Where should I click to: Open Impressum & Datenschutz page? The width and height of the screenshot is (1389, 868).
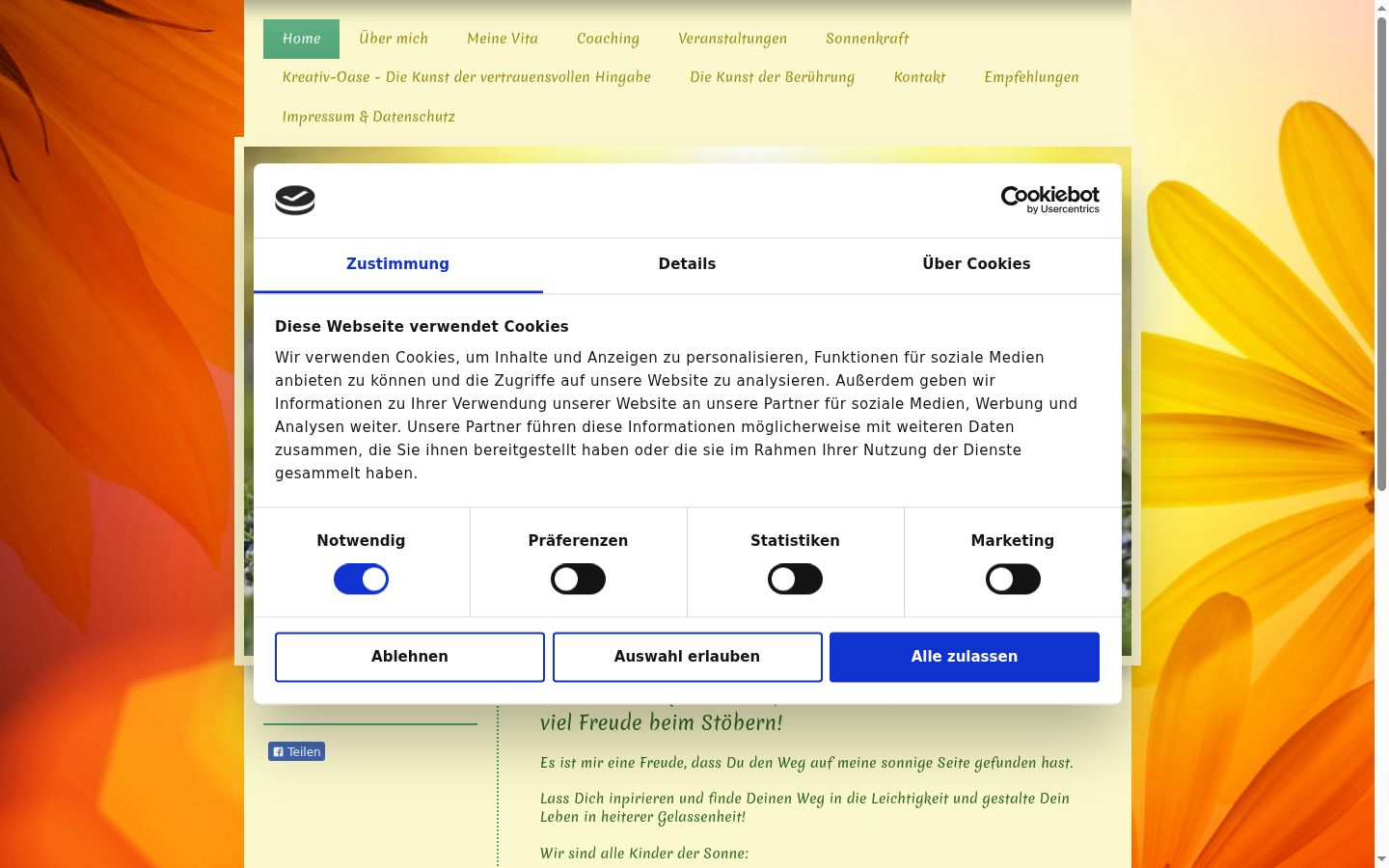(x=368, y=117)
